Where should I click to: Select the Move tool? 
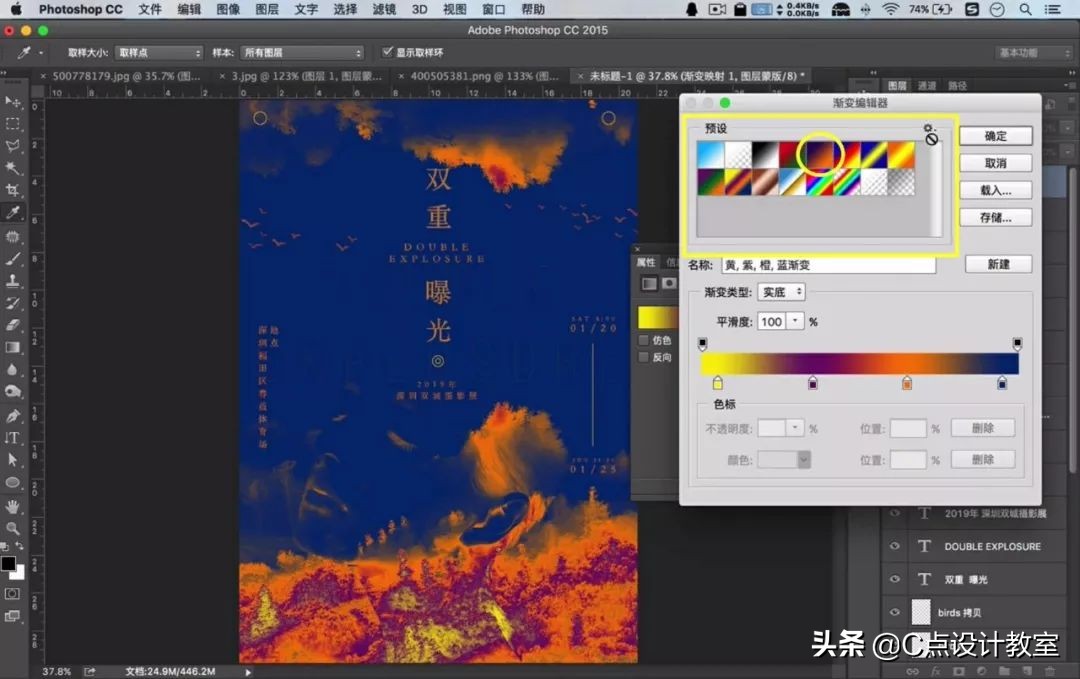(14, 102)
